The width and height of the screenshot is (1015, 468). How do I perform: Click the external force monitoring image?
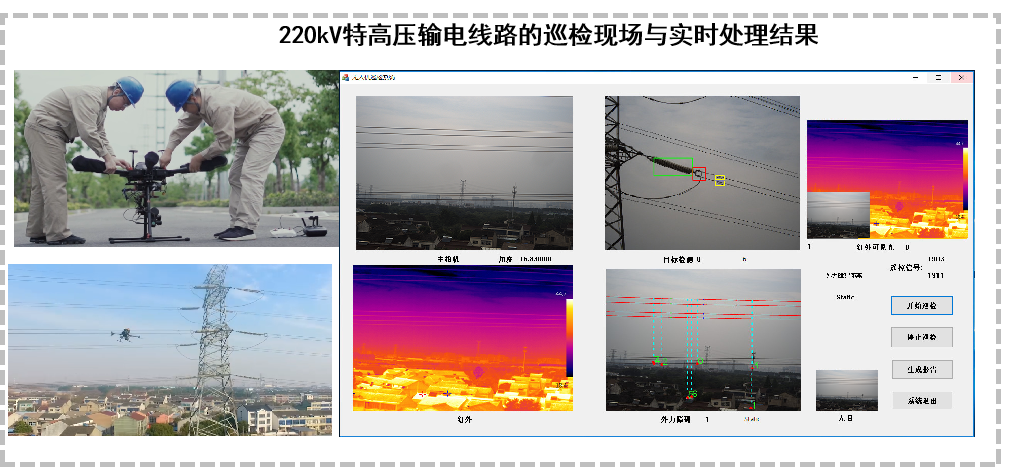pyautogui.click(x=702, y=339)
